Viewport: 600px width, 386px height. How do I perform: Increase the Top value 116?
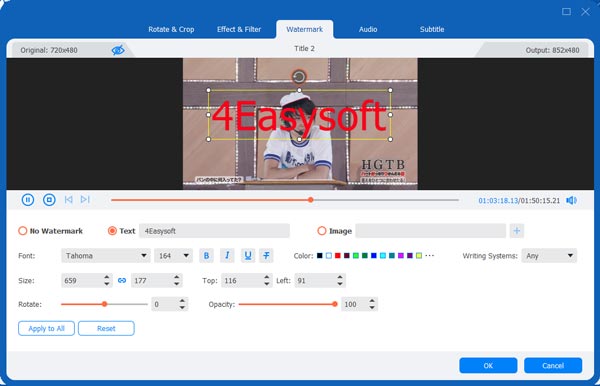click(267, 277)
